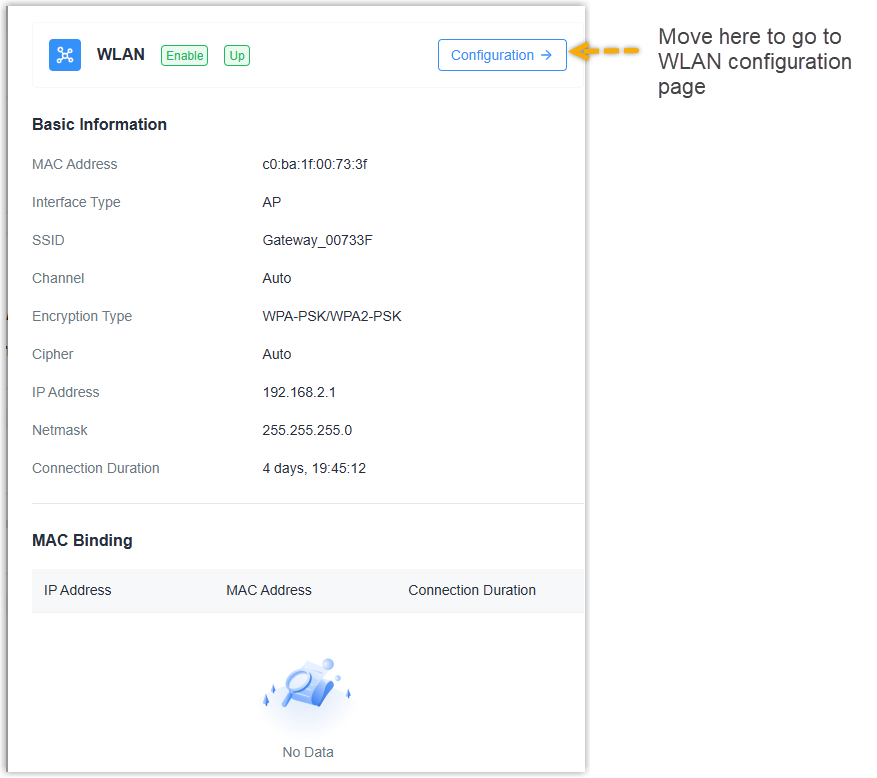Click the Interface Type value AP
This screenshot has height=778, width=877.
tap(272, 202)
